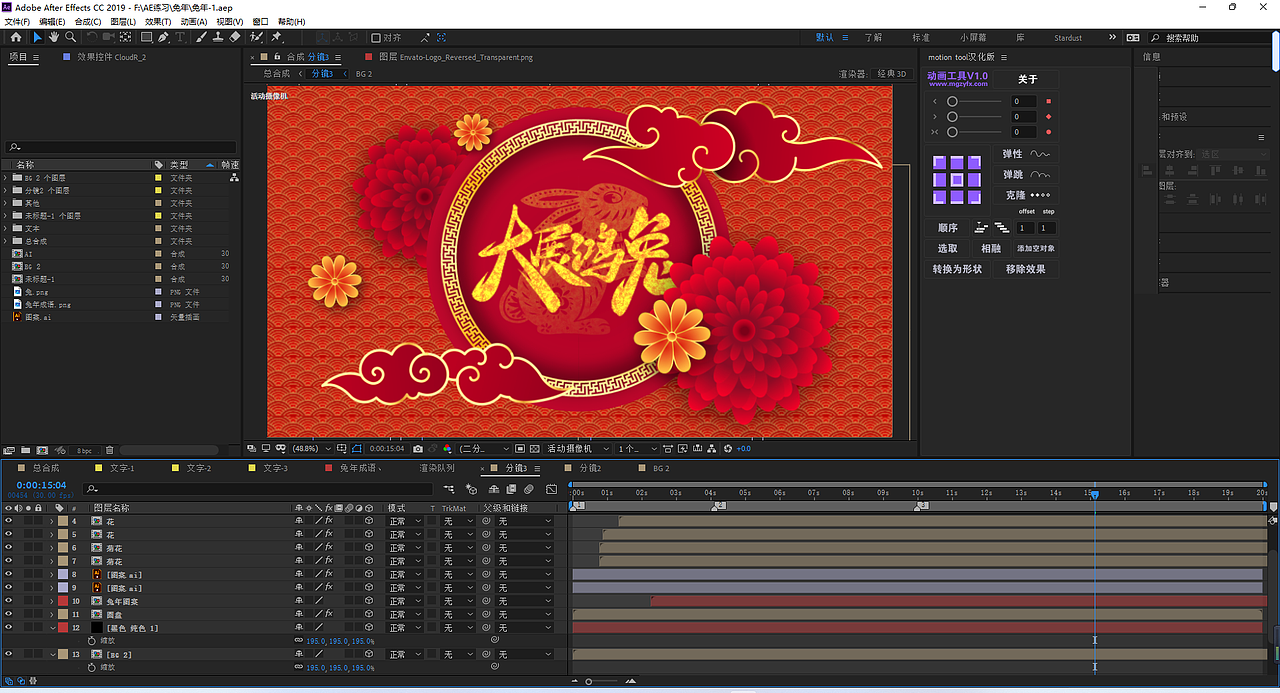Viewport: 1280px width, 693px height.
Task: Choose the Pen tool
Action: tap(163, 38)
